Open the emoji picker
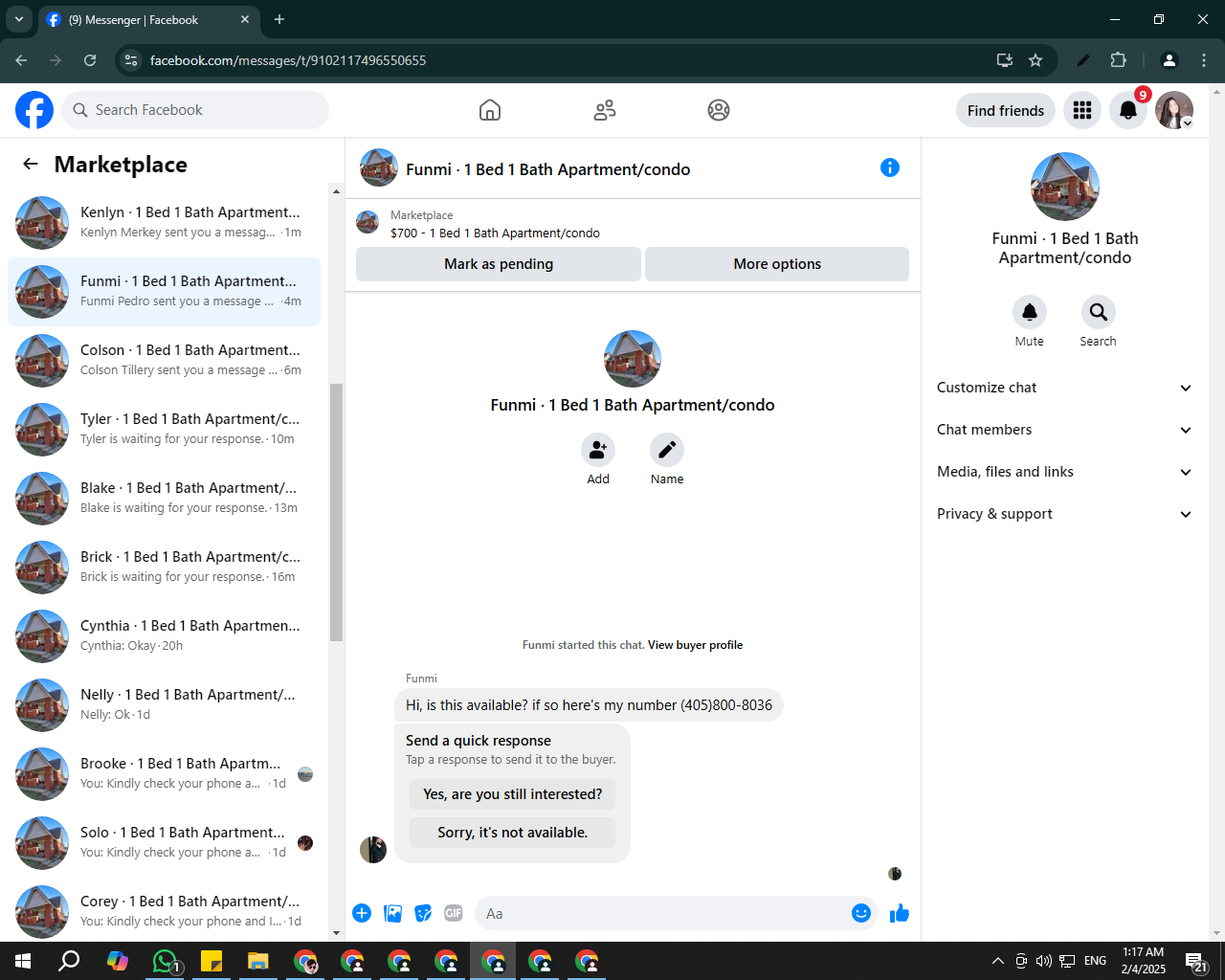This screenshot has height=980, width=1225. [861, 913]
